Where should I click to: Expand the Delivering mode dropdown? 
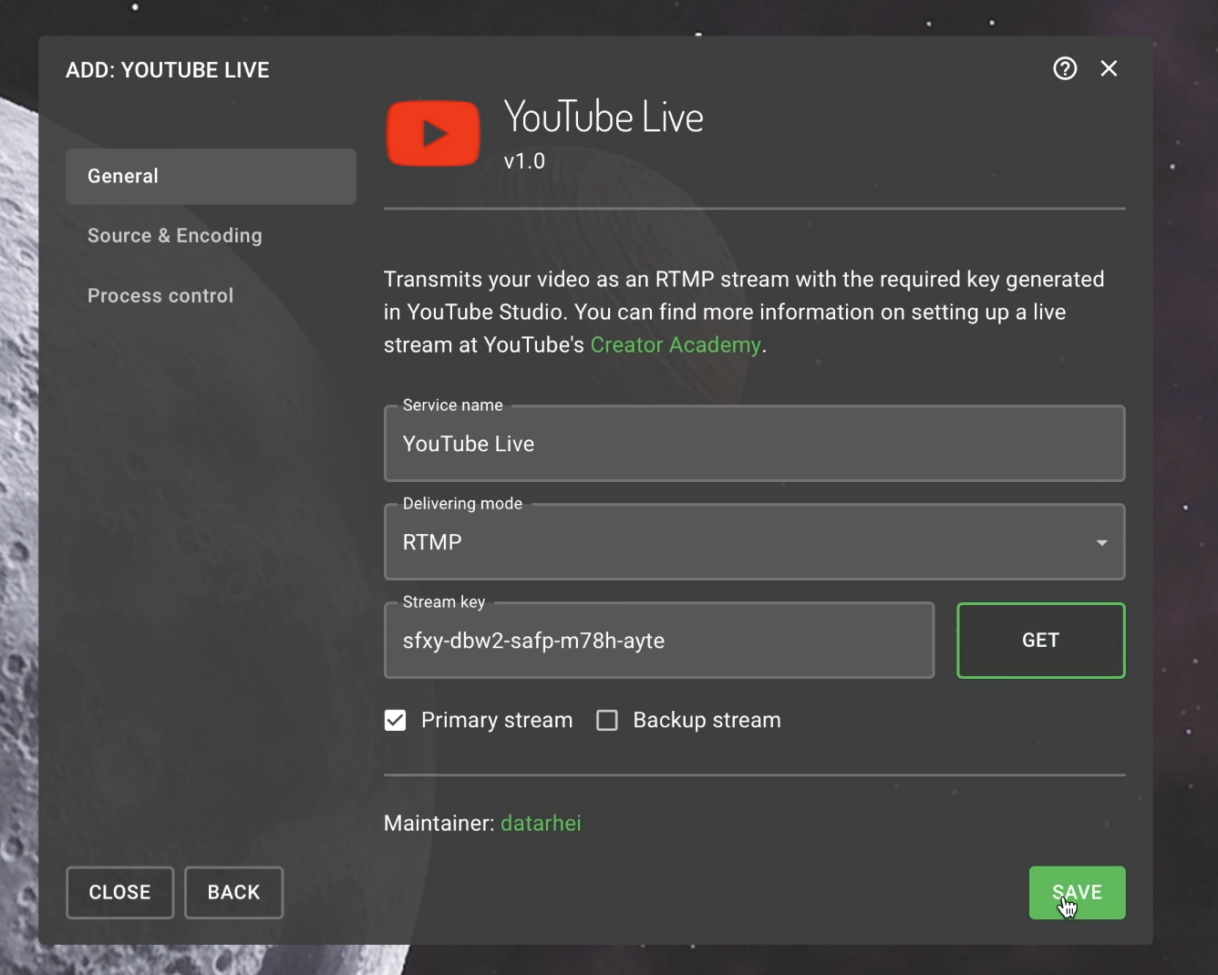[754, 542]
